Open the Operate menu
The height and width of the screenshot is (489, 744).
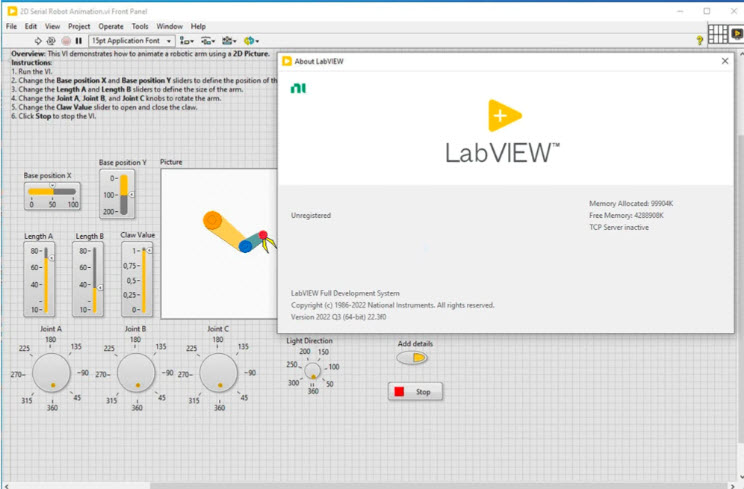111,26
